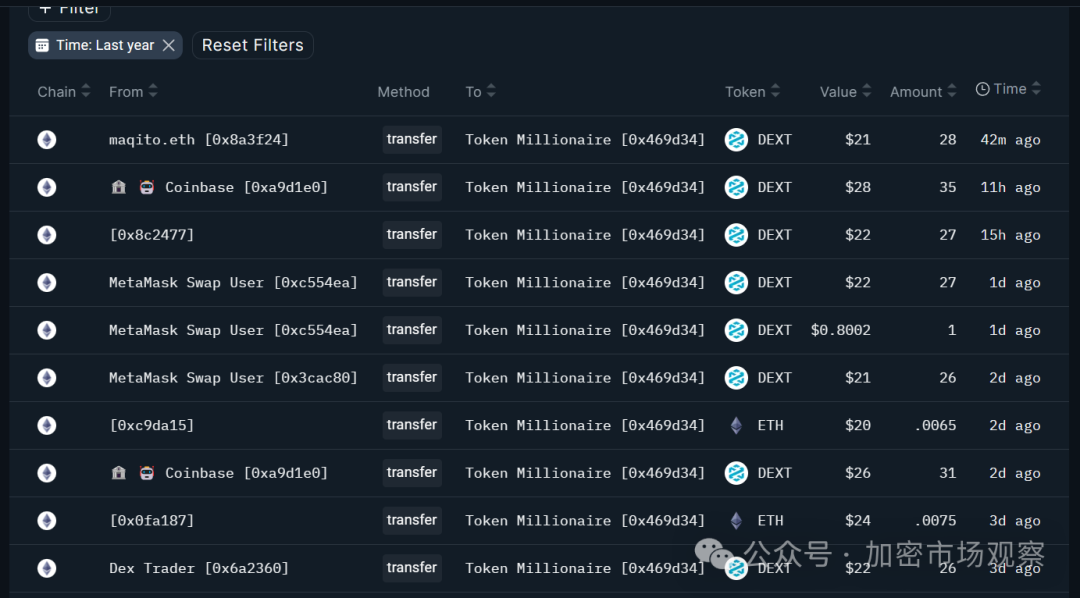Viewport: 1080px width, 598px height.
Task: Sort by the To column arrows
Action: pos(491,90)
